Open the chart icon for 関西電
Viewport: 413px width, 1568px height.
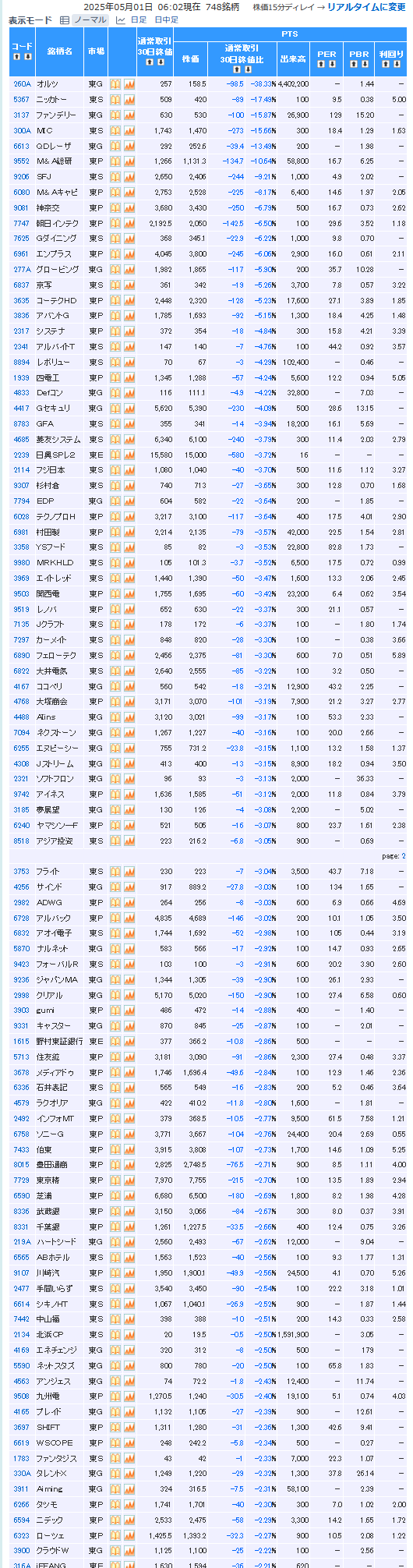129,593
